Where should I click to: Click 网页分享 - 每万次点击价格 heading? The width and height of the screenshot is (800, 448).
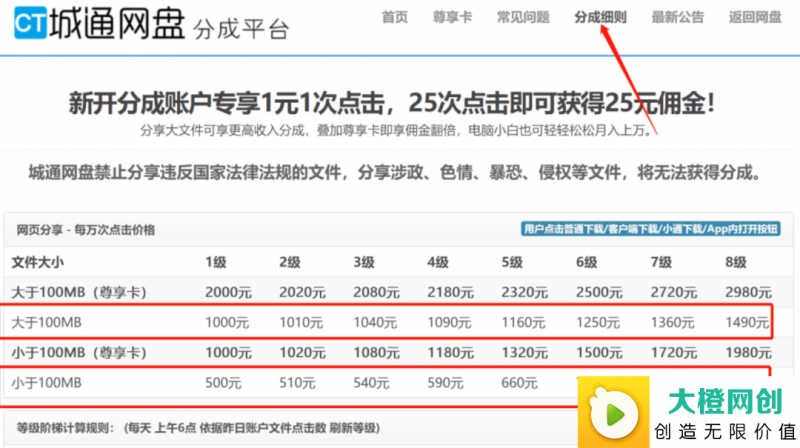[86, 230]
